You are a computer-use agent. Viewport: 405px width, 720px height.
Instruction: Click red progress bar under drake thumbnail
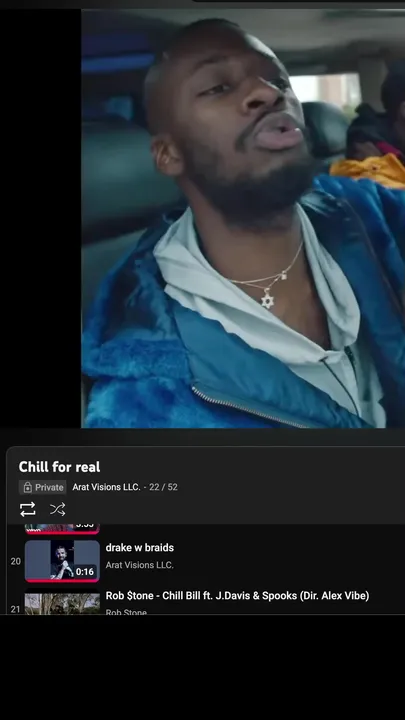62,580
